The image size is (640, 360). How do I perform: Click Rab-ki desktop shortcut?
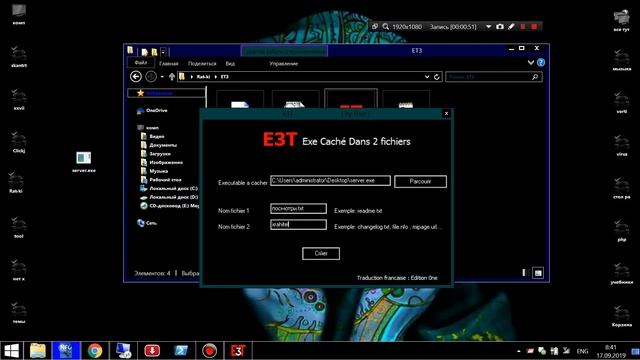pos(16,182)
